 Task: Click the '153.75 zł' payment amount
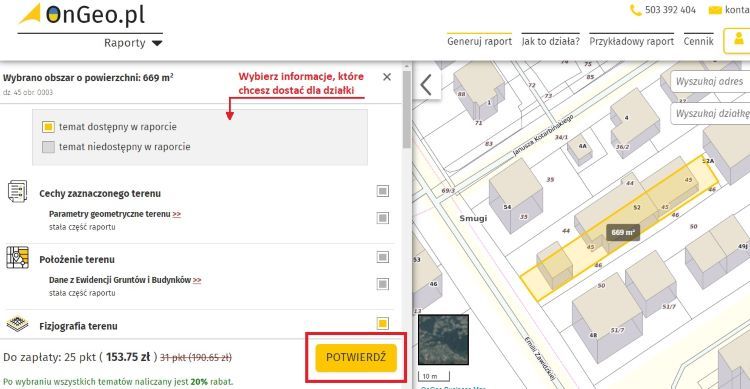click(x=128, y=357)
